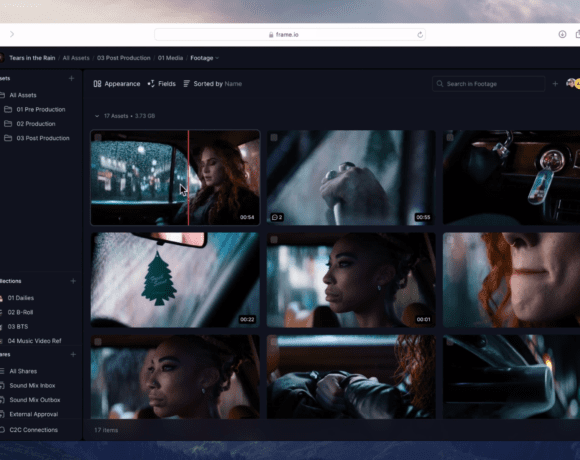Click the Search in Footage field
This screenshot has width=580, height=460.
tap(488, 84)
